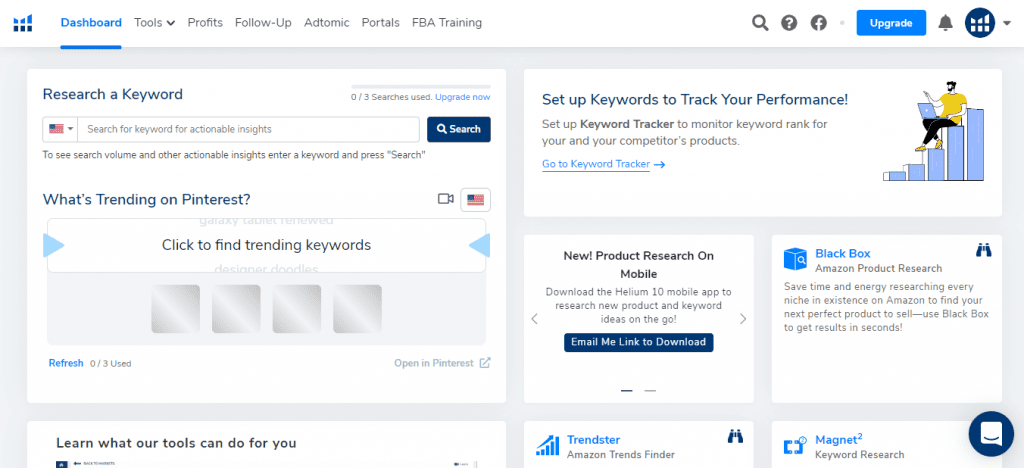1024x468 pixels.
Task: Click the Facebook icon in header
Action: 818,23
